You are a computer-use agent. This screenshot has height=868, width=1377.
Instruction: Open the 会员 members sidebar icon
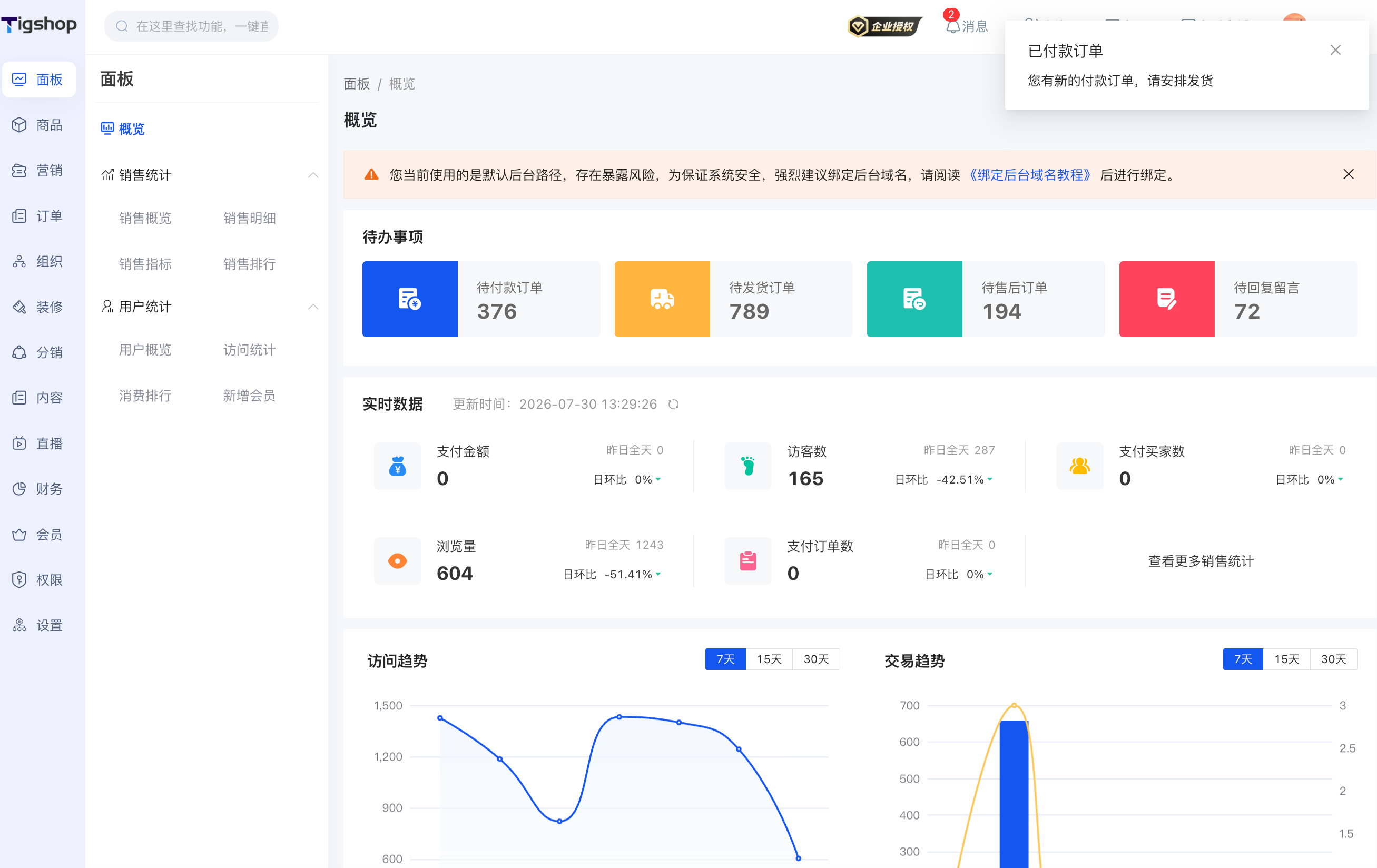pos(19,535)
